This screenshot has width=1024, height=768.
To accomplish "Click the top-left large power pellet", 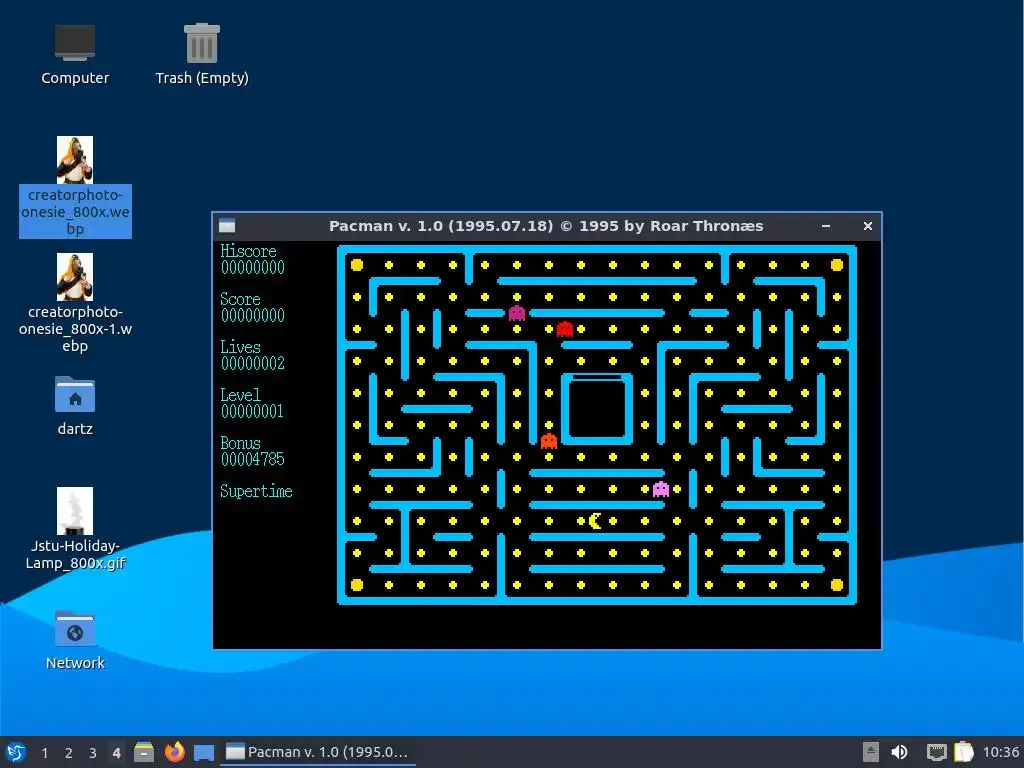I will pos(357,264).
